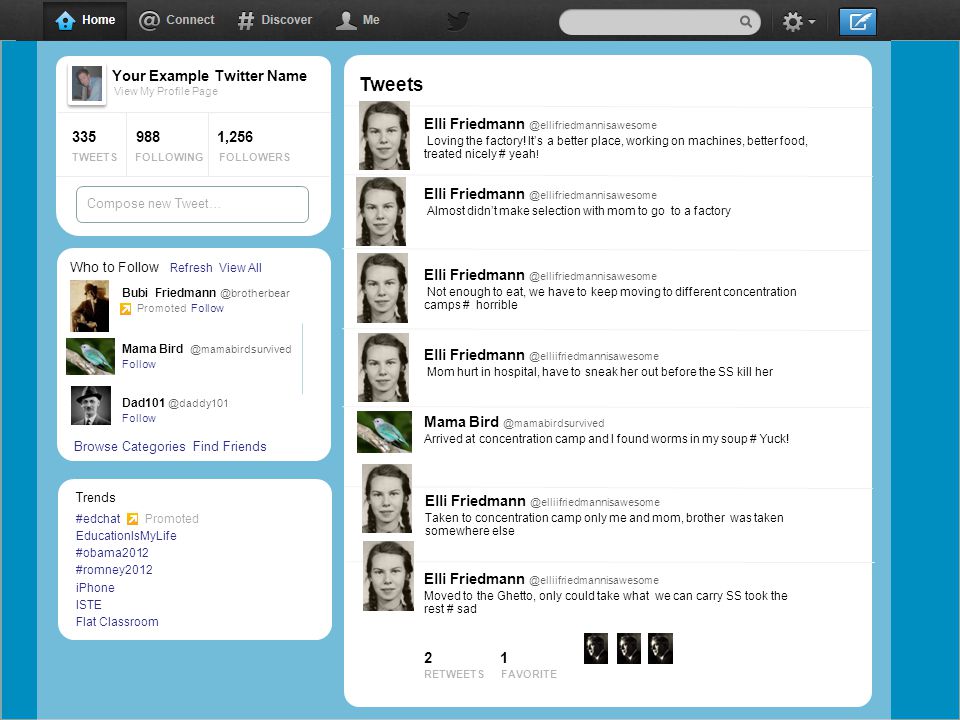Click the Twitter bird logo in top bar
The height and width of the screenshot is (720, 960).
(x=458, y=21)
